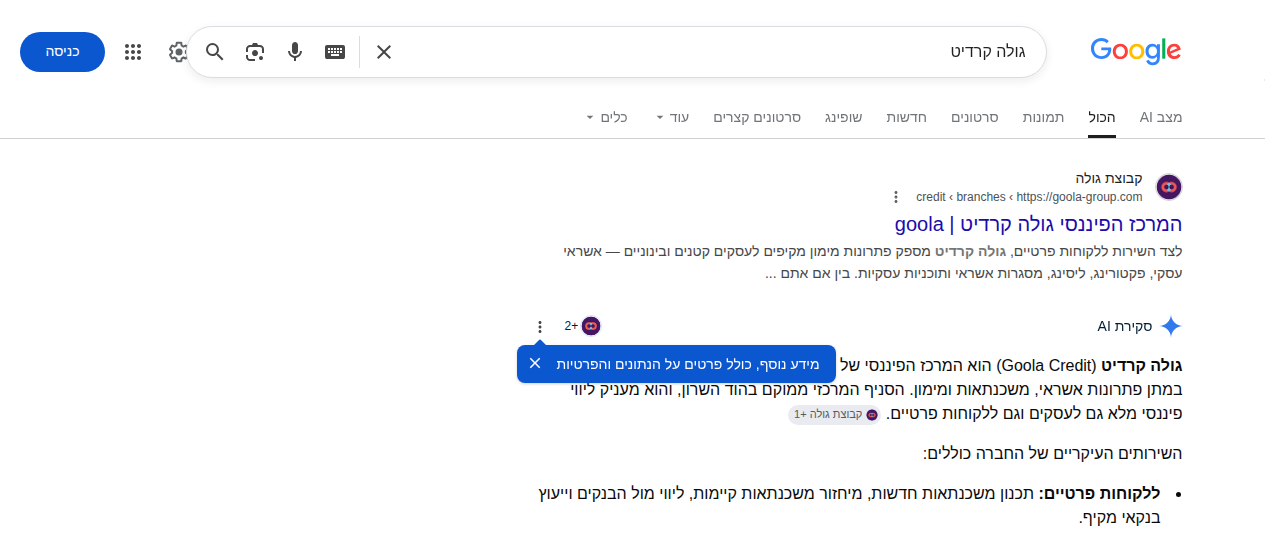Dismiss the blue מידע נוסף tooltip
1280x540 pixels.
pyautogui.click(x=535, y=363)
